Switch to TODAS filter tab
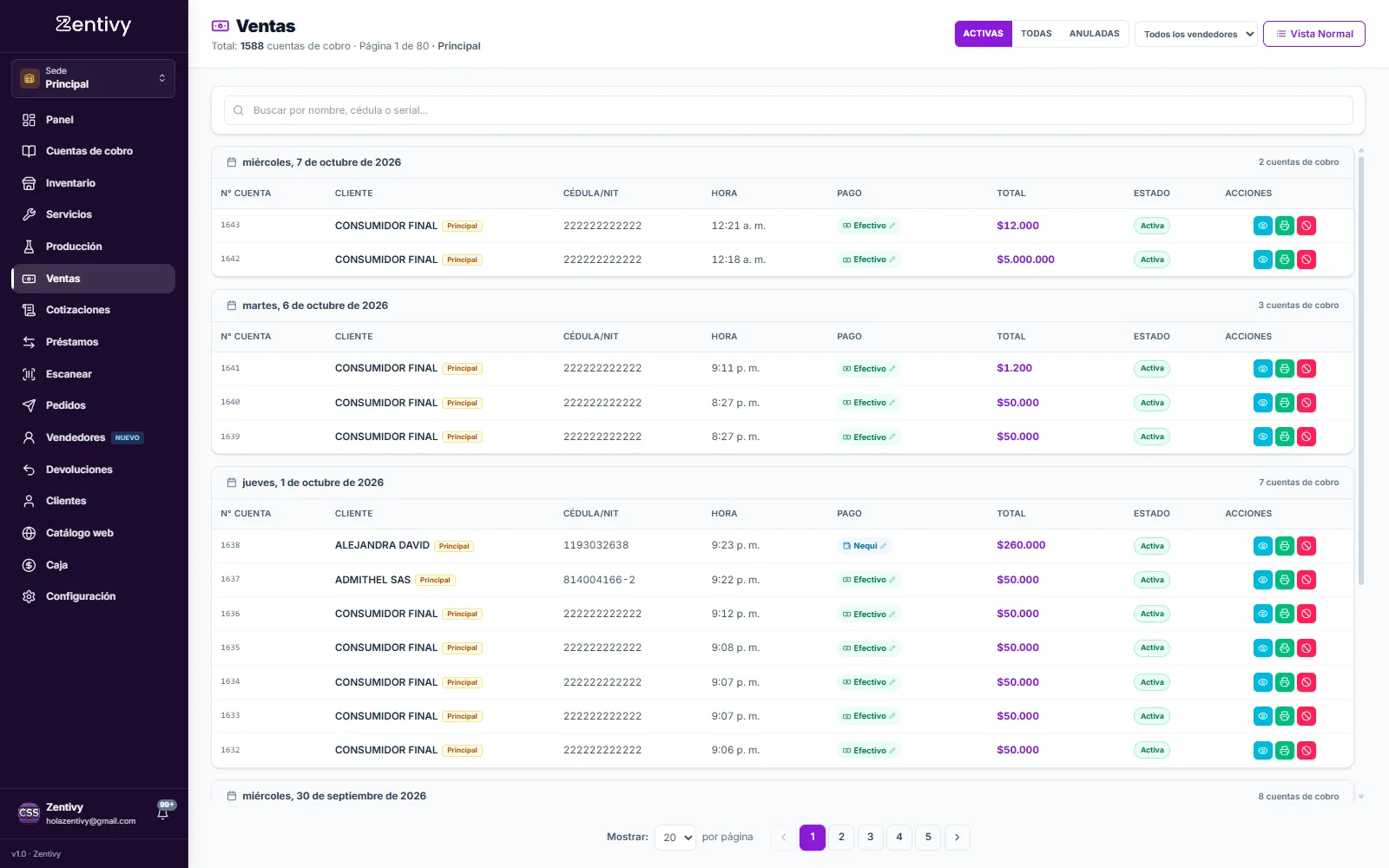This screenshot has width=1389, height=868. click(1036, 34)
